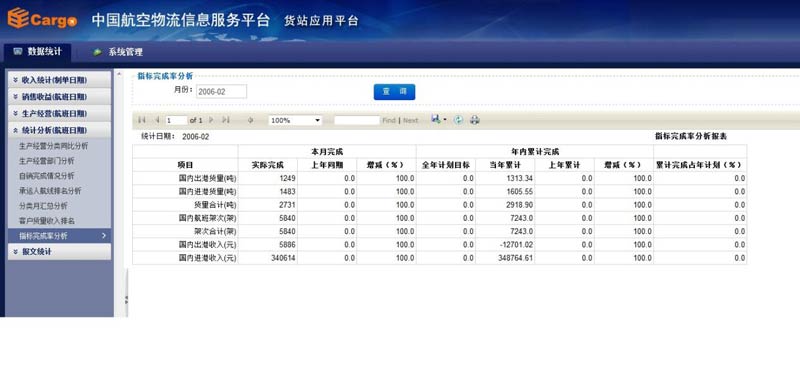
Task: Click 国内出港货量(吨) row label
Action: [207, 179]
